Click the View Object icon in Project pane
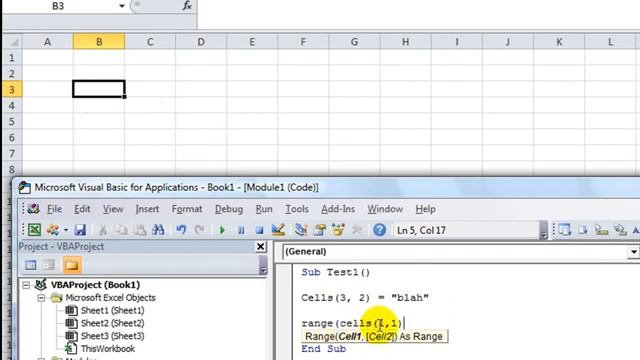Image resolution: width=640 pixels, height=360 pixels. click(49, 265)
